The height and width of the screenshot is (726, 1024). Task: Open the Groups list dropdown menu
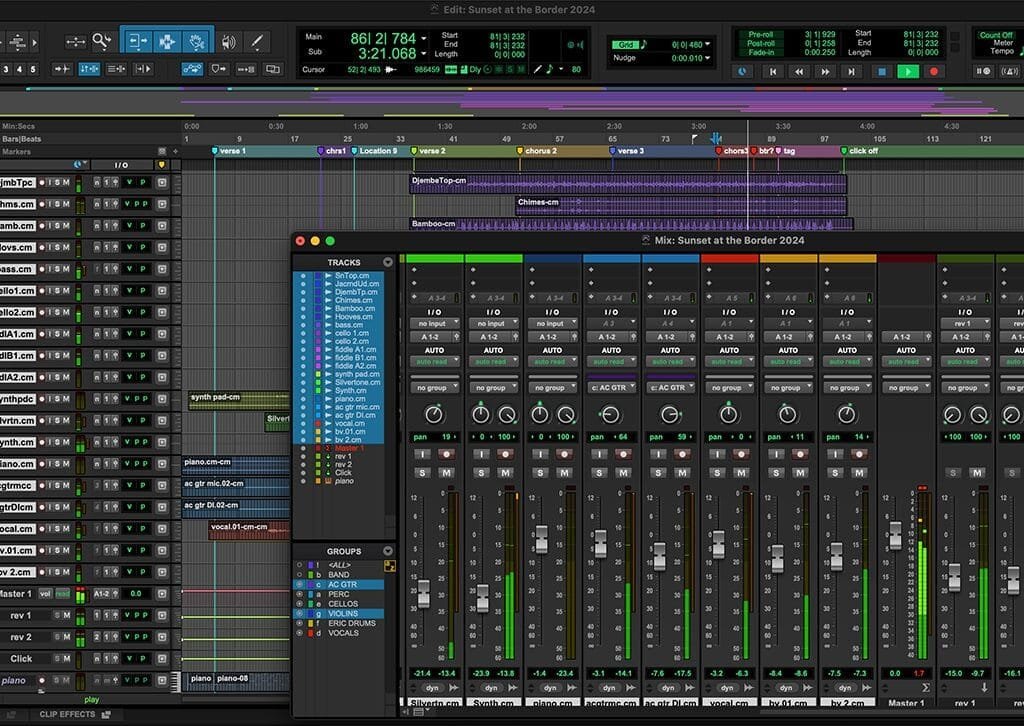coord(388,551)
